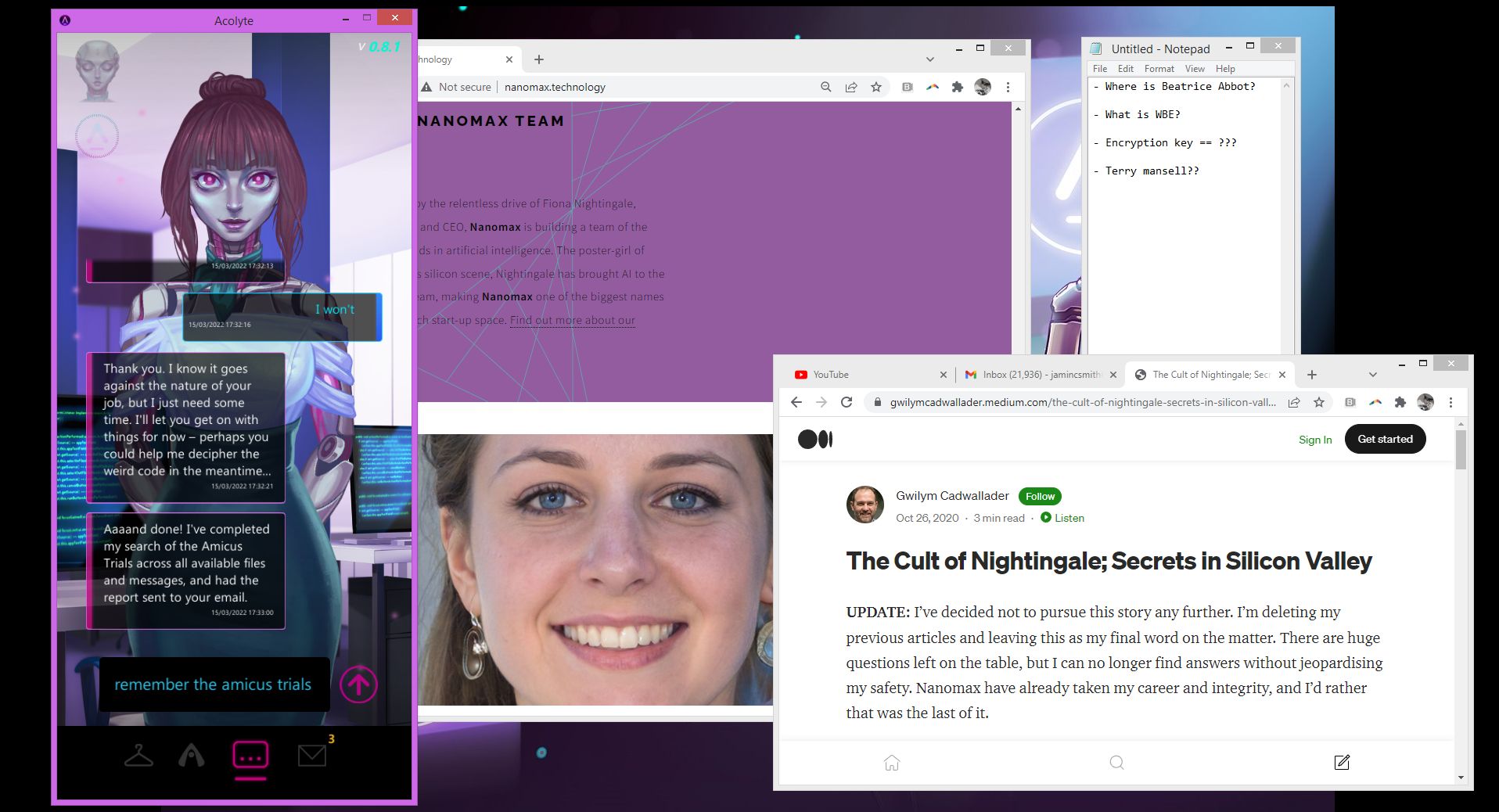Add new tab in Medium browser window
The width and height of the screenshot is (1499, 812).
click(1312, 375)
